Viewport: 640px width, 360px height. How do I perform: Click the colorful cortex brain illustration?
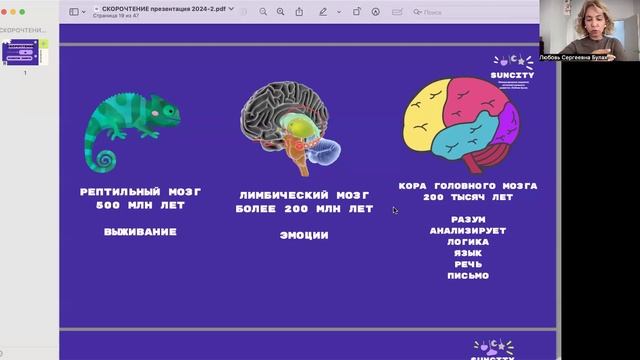click(x=461, y=125)
